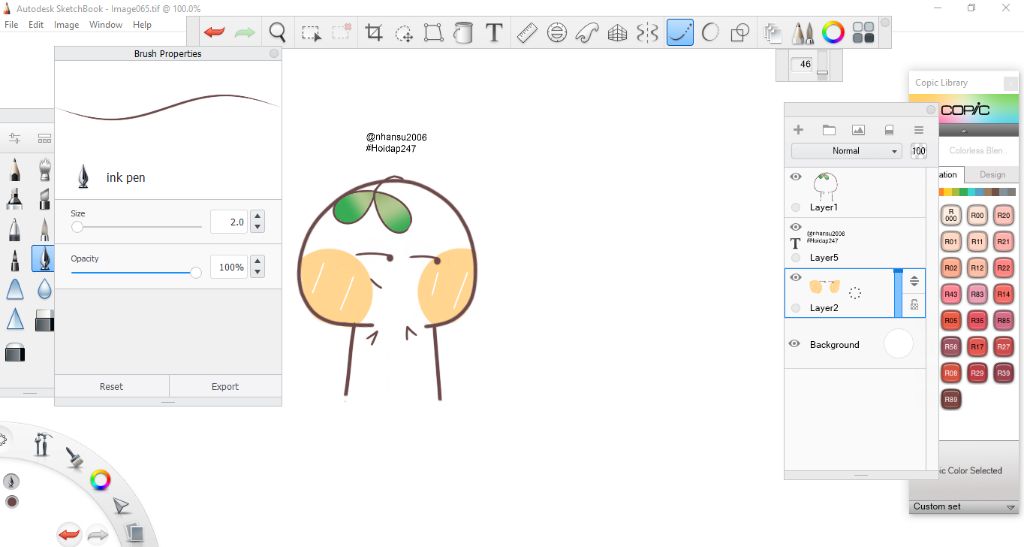Screen dimensions: 1024x547
Task: Select the Text tool
Action: pos(493,33)
